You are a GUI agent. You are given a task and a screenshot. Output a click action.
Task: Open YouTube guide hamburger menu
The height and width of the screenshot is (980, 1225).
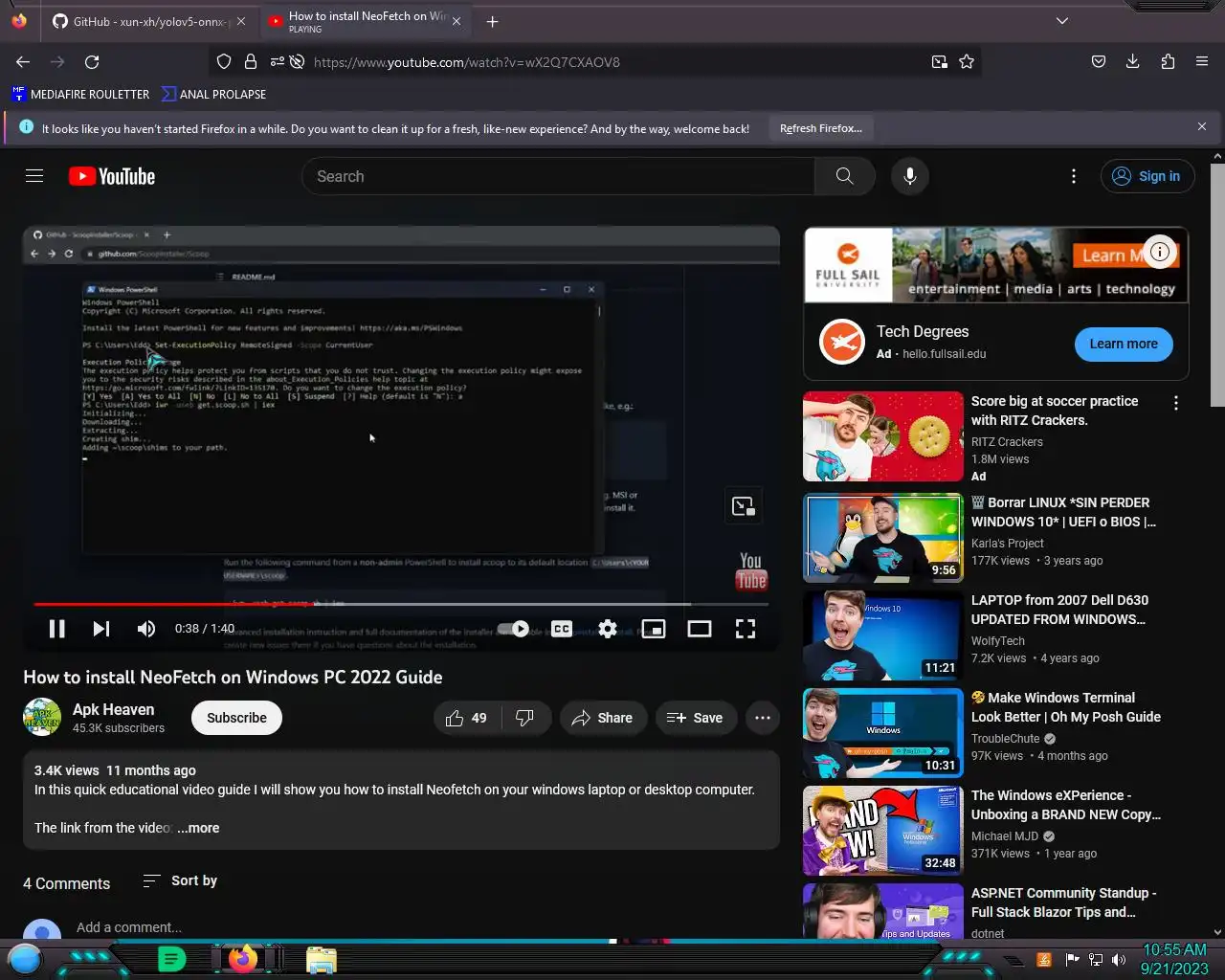click(34, 176)
